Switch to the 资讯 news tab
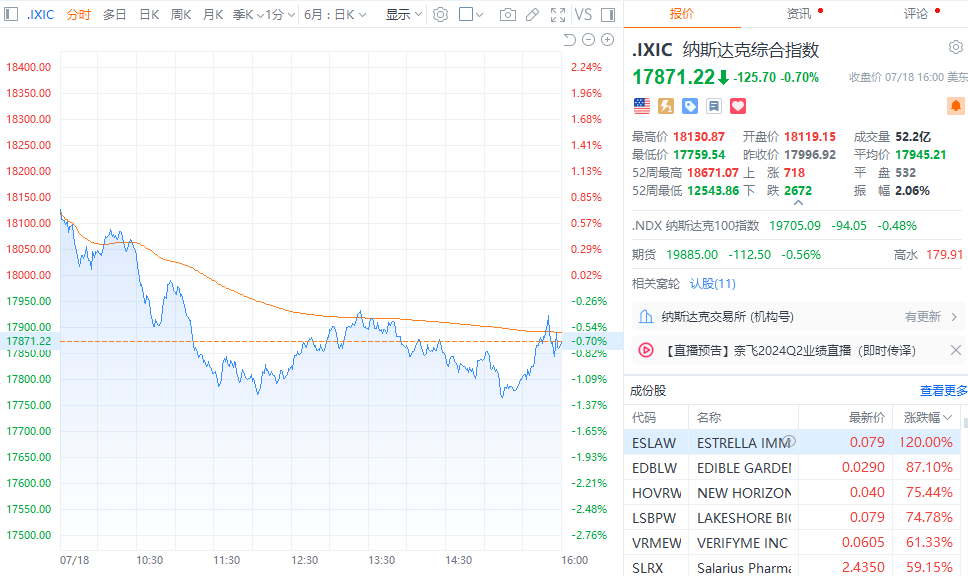Viewport: 968px width, 576px height. pos(799,14)
